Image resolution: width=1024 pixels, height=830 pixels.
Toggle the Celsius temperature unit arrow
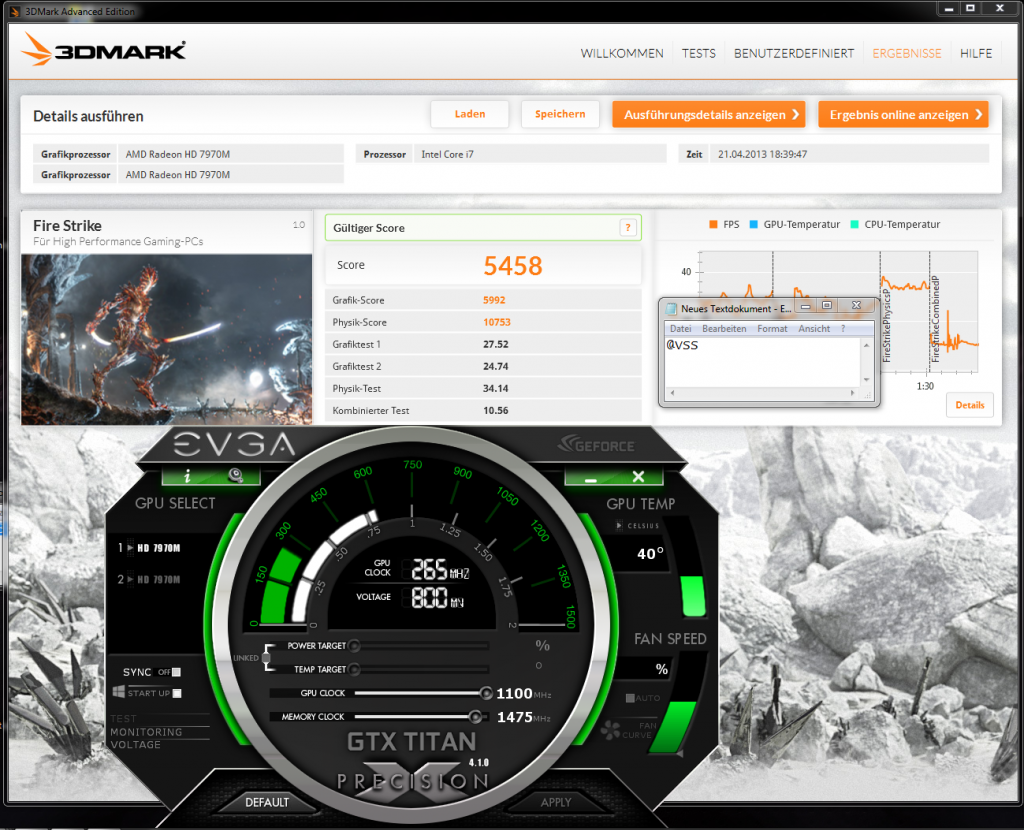(x=619, y=525)
